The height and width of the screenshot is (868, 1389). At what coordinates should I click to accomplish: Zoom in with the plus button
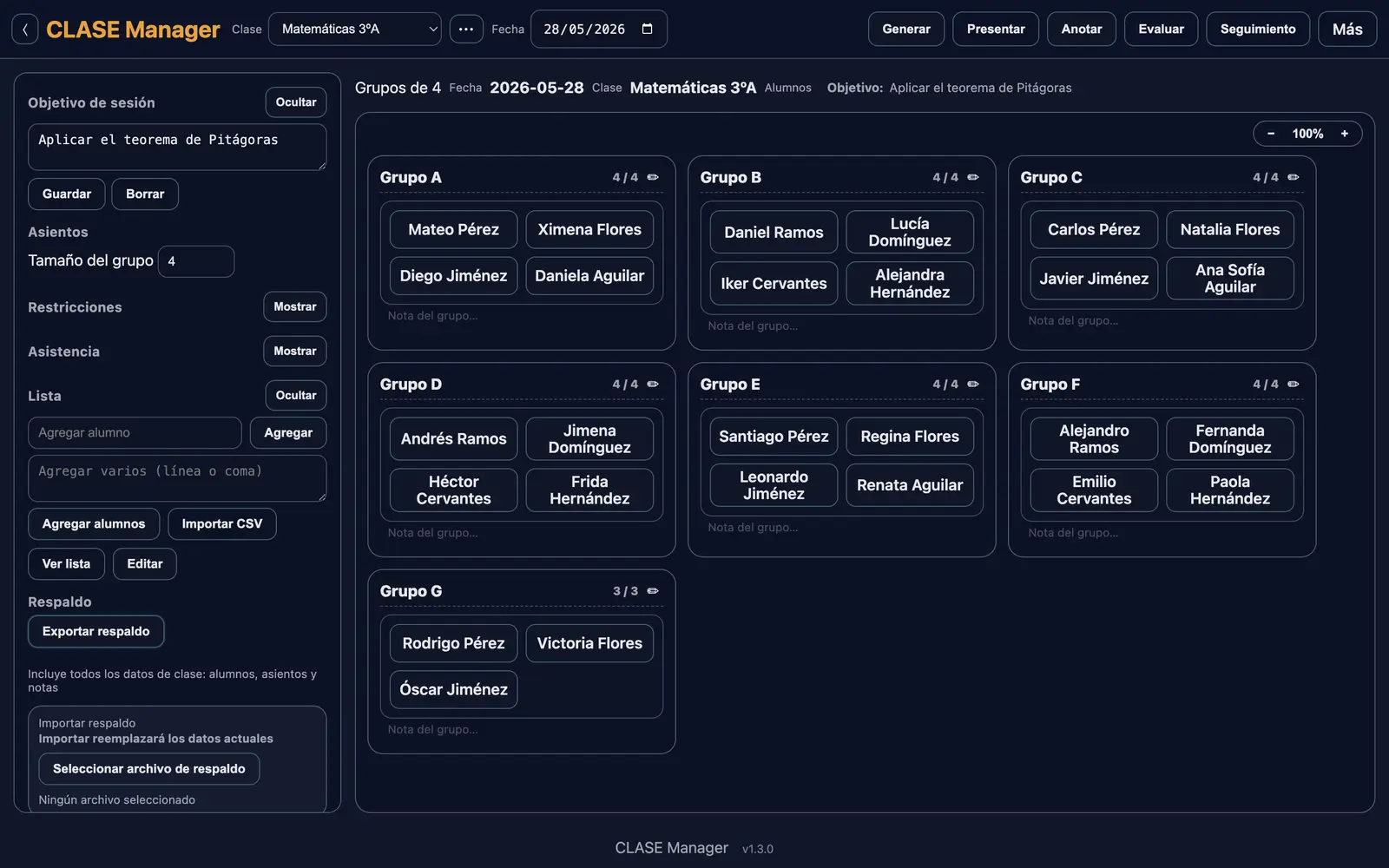1345,134
